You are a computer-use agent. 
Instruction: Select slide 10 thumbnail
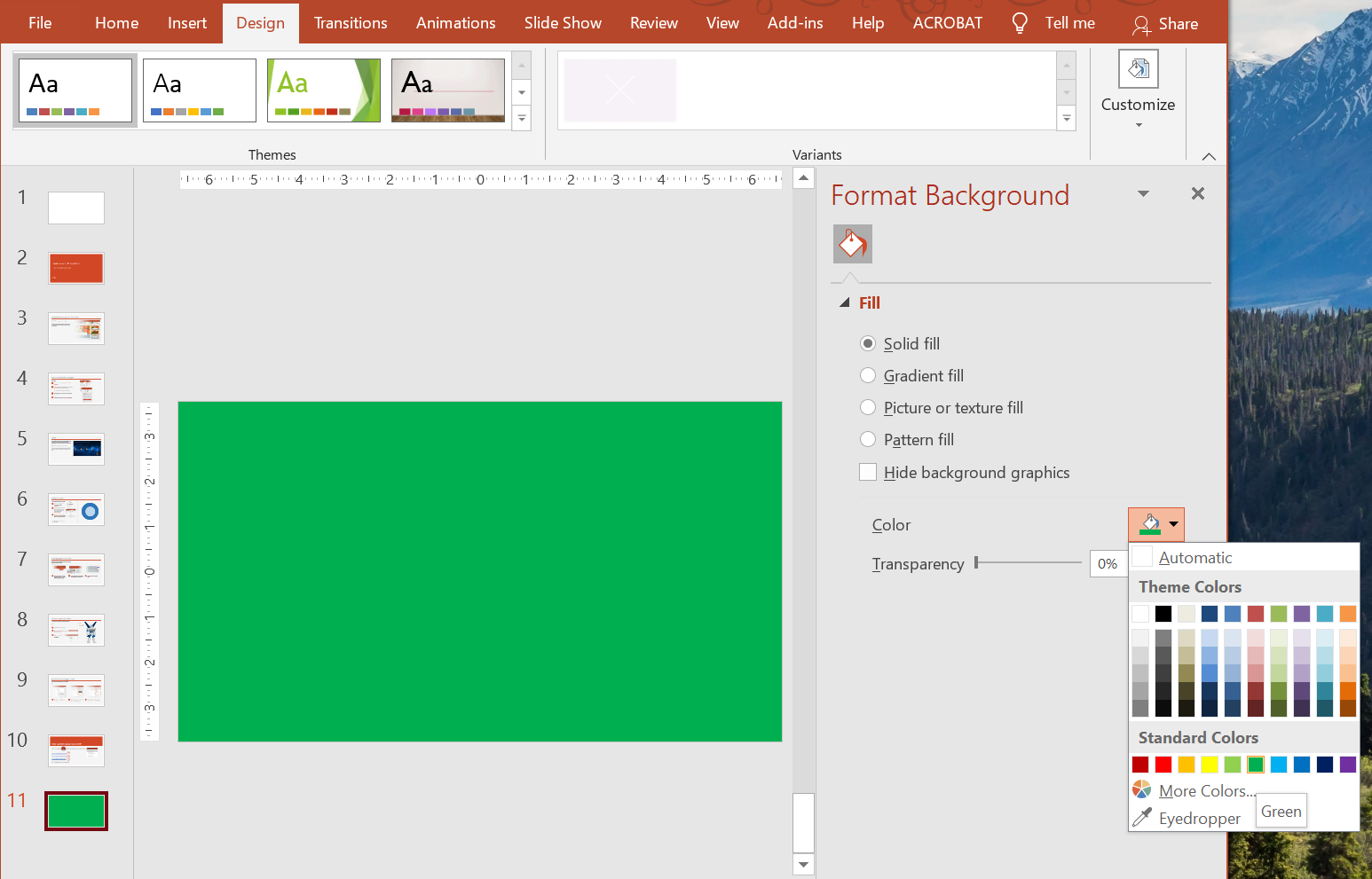click(76, 750)
